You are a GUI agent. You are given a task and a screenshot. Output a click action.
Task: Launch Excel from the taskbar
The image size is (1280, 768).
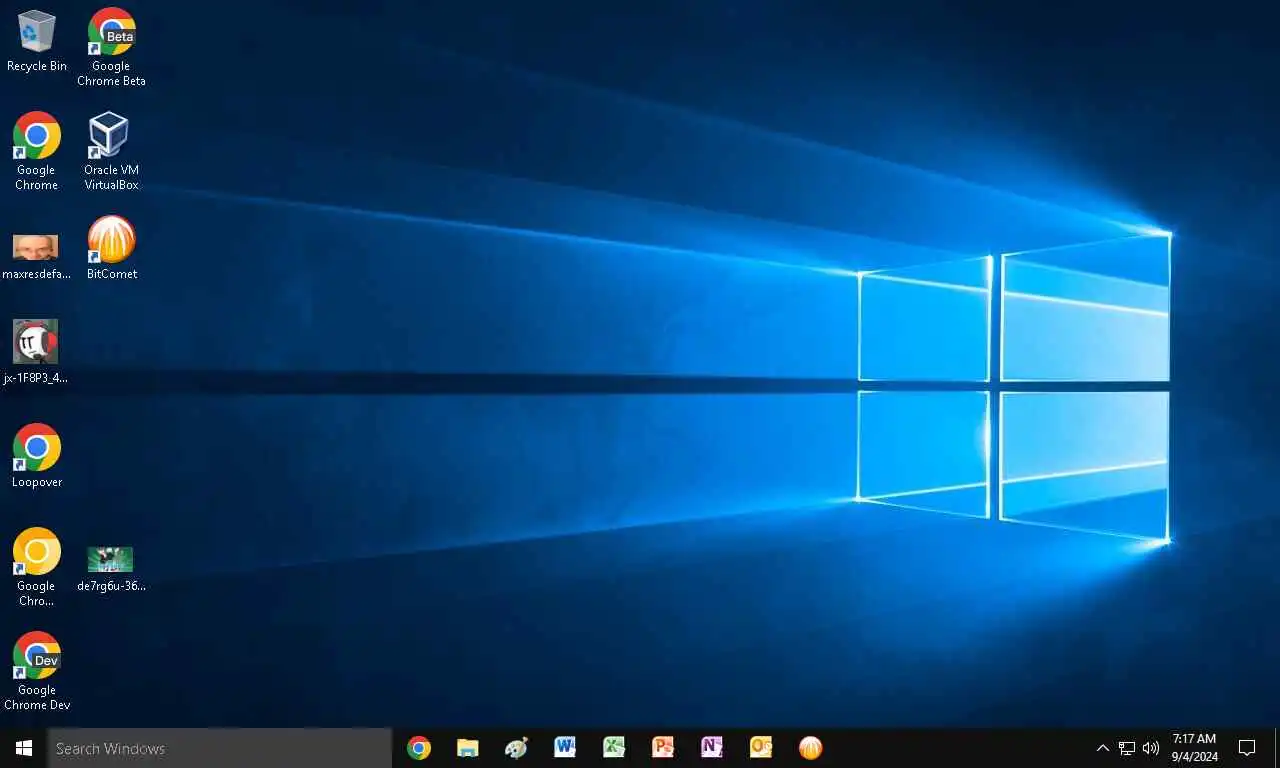tap(614, 748)
